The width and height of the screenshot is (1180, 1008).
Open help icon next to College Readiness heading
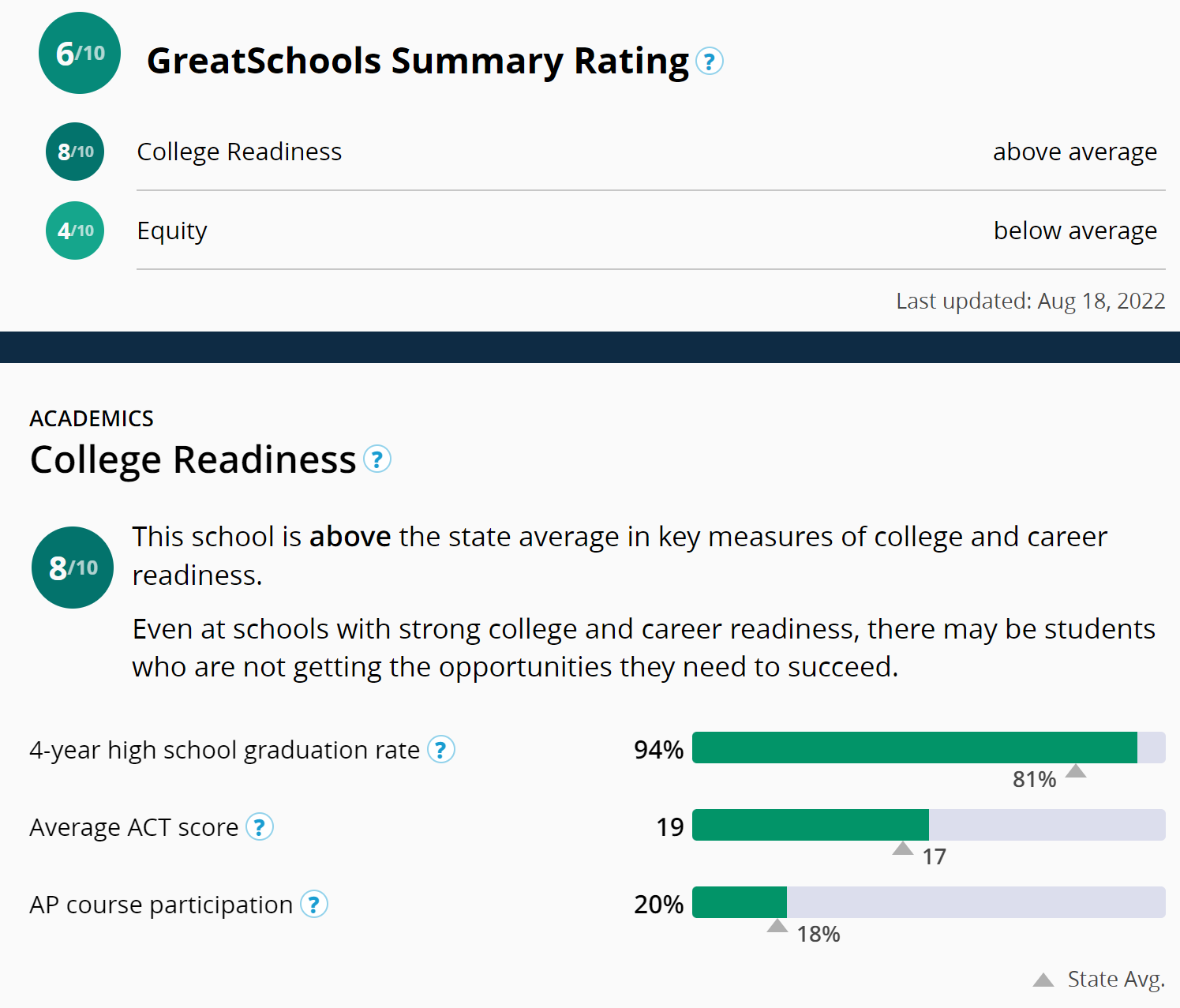(376, 459)
